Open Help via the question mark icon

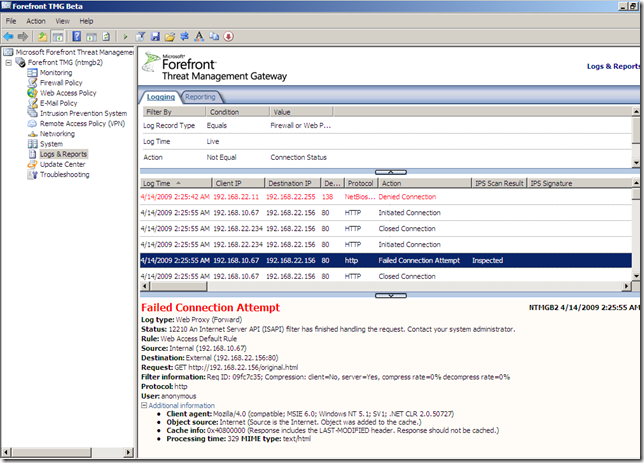click(77, 37)
